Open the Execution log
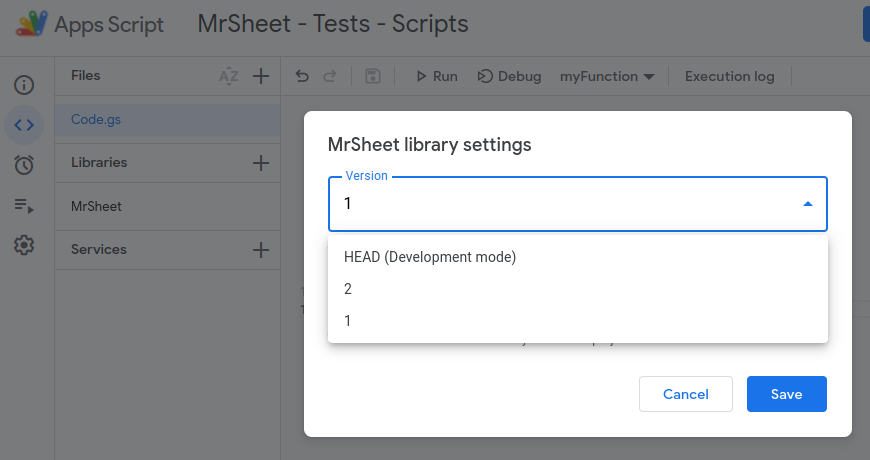This screenshot has width=870, height=460. [730, 76]
